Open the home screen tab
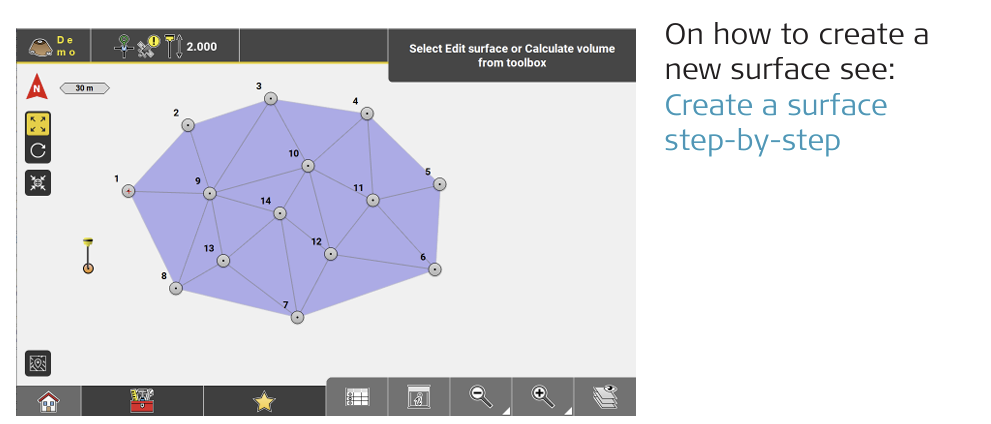Screen dimensions: 991x424 (47, 401)
